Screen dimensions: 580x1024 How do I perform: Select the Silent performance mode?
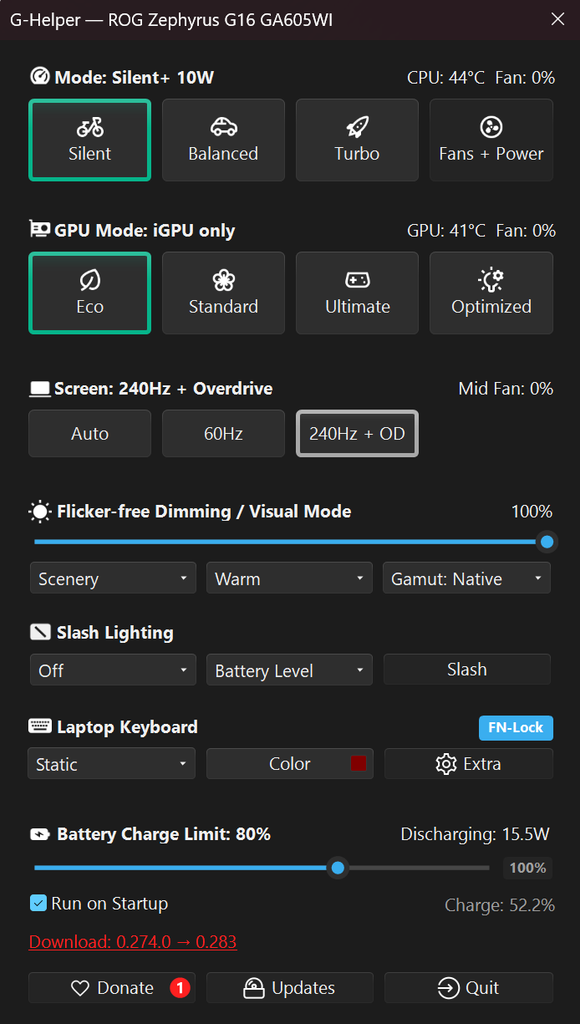click(x=89, y=140)
